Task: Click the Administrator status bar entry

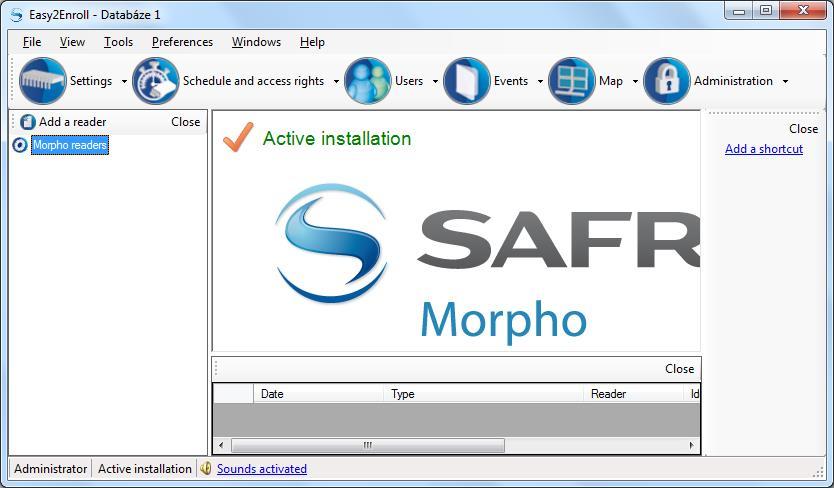Action: pos(51,469)
